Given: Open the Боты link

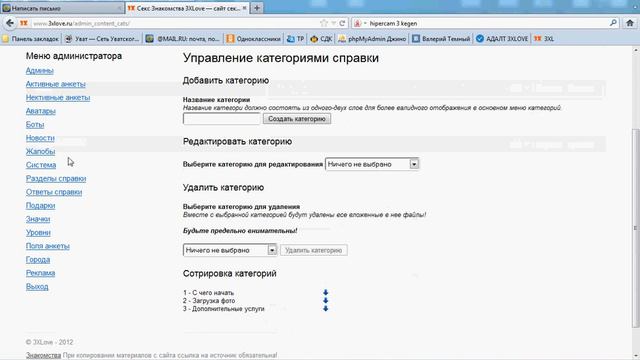Looking at the screenshot, I should coord(35,124).
